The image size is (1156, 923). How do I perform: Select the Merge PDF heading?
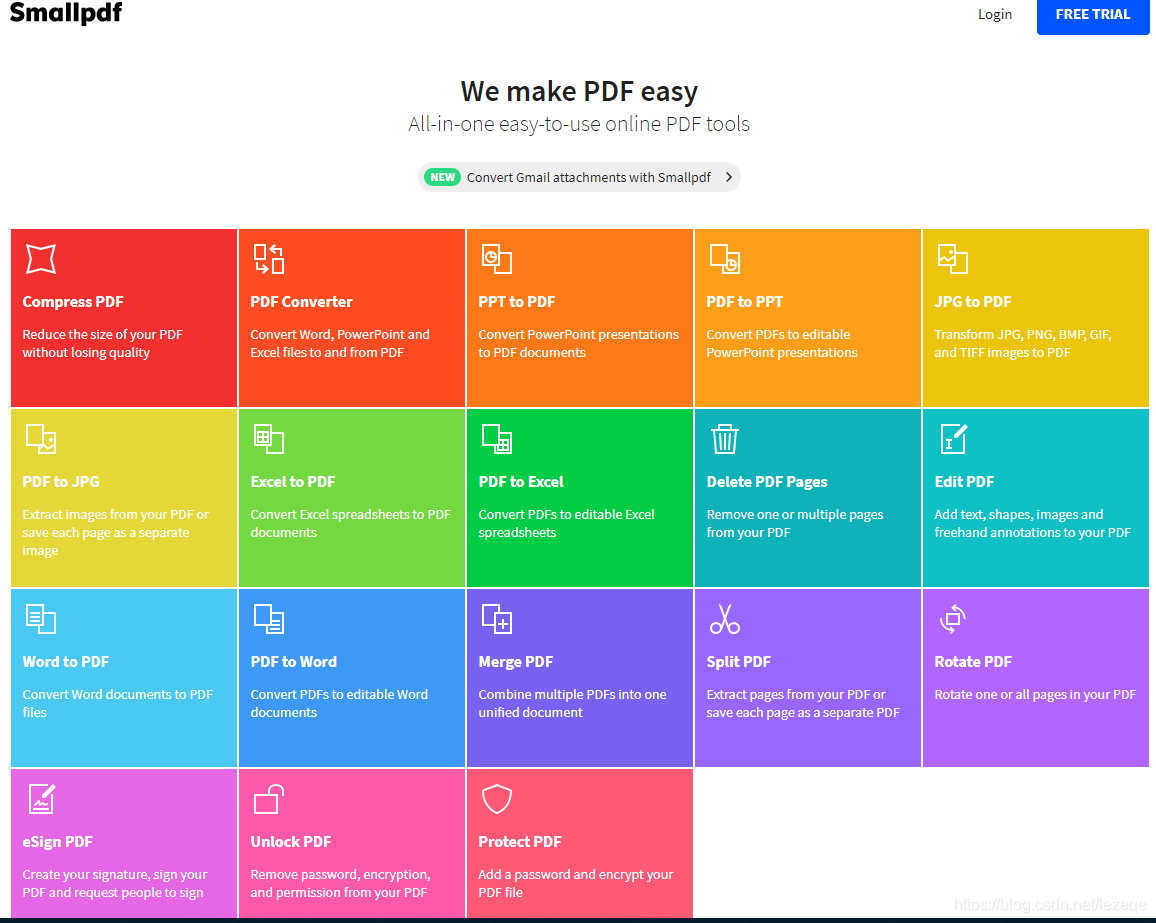[x=515, y=661]
